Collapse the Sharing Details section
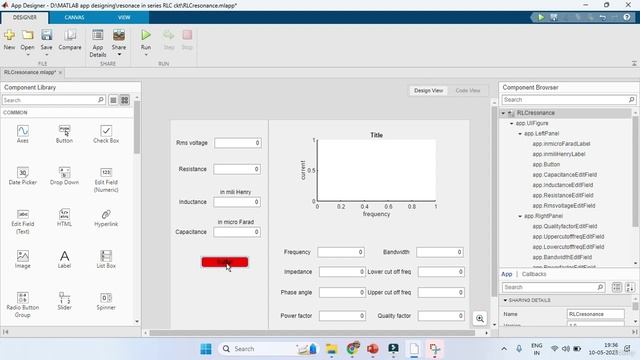This screenshot has height=360, width=640. click(505, 300)
